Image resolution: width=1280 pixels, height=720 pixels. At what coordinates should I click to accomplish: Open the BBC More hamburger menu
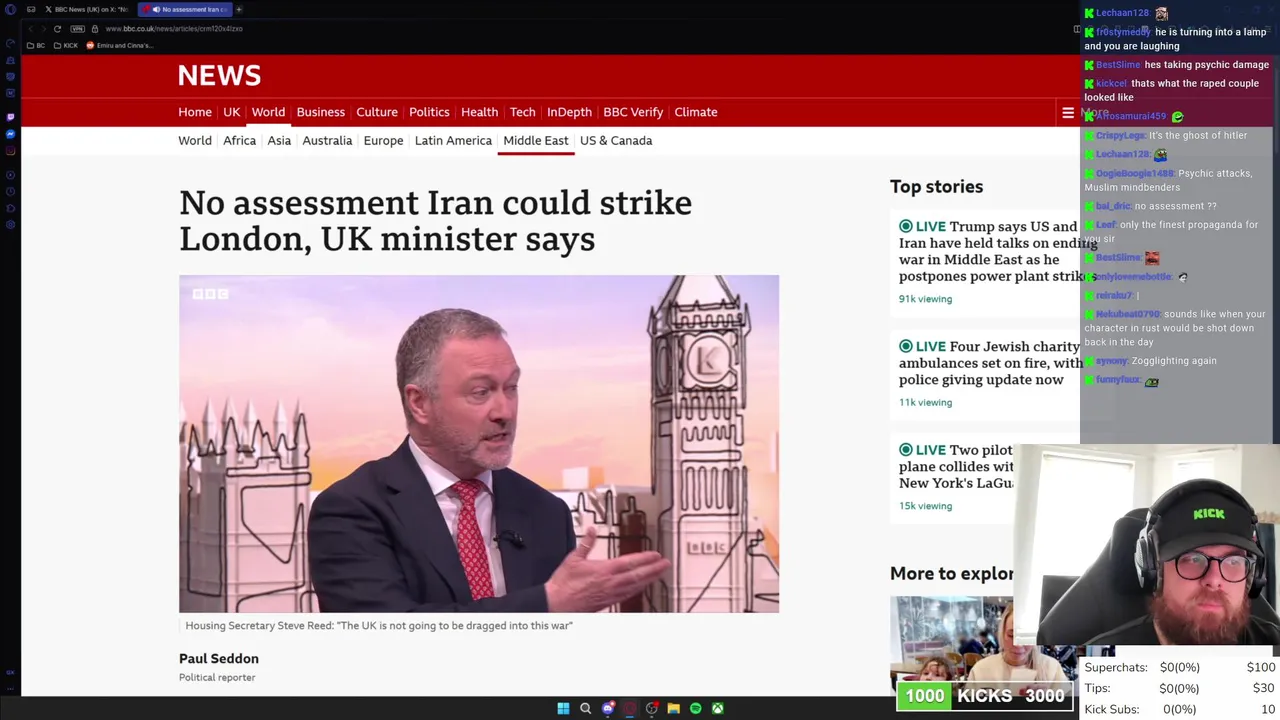click(1068, 113)
